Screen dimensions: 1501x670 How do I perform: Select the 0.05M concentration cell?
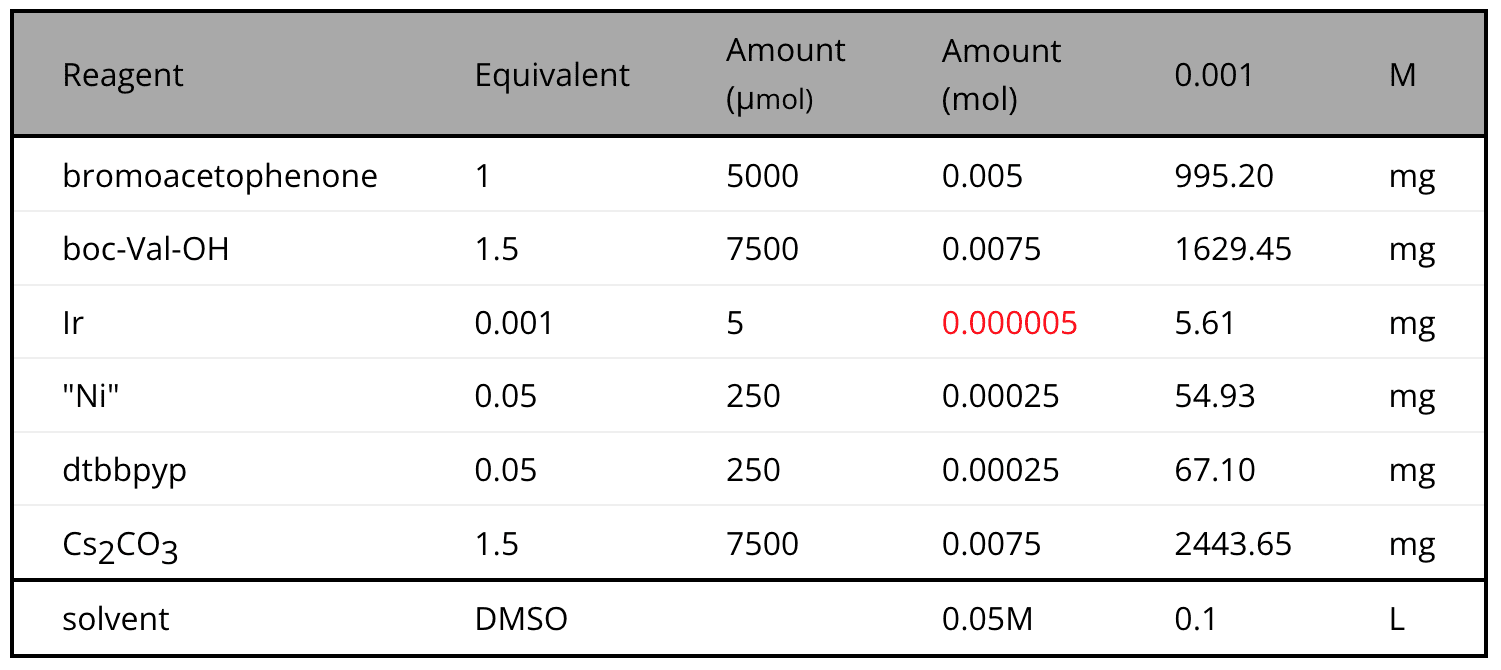click(x=987, y=619)
